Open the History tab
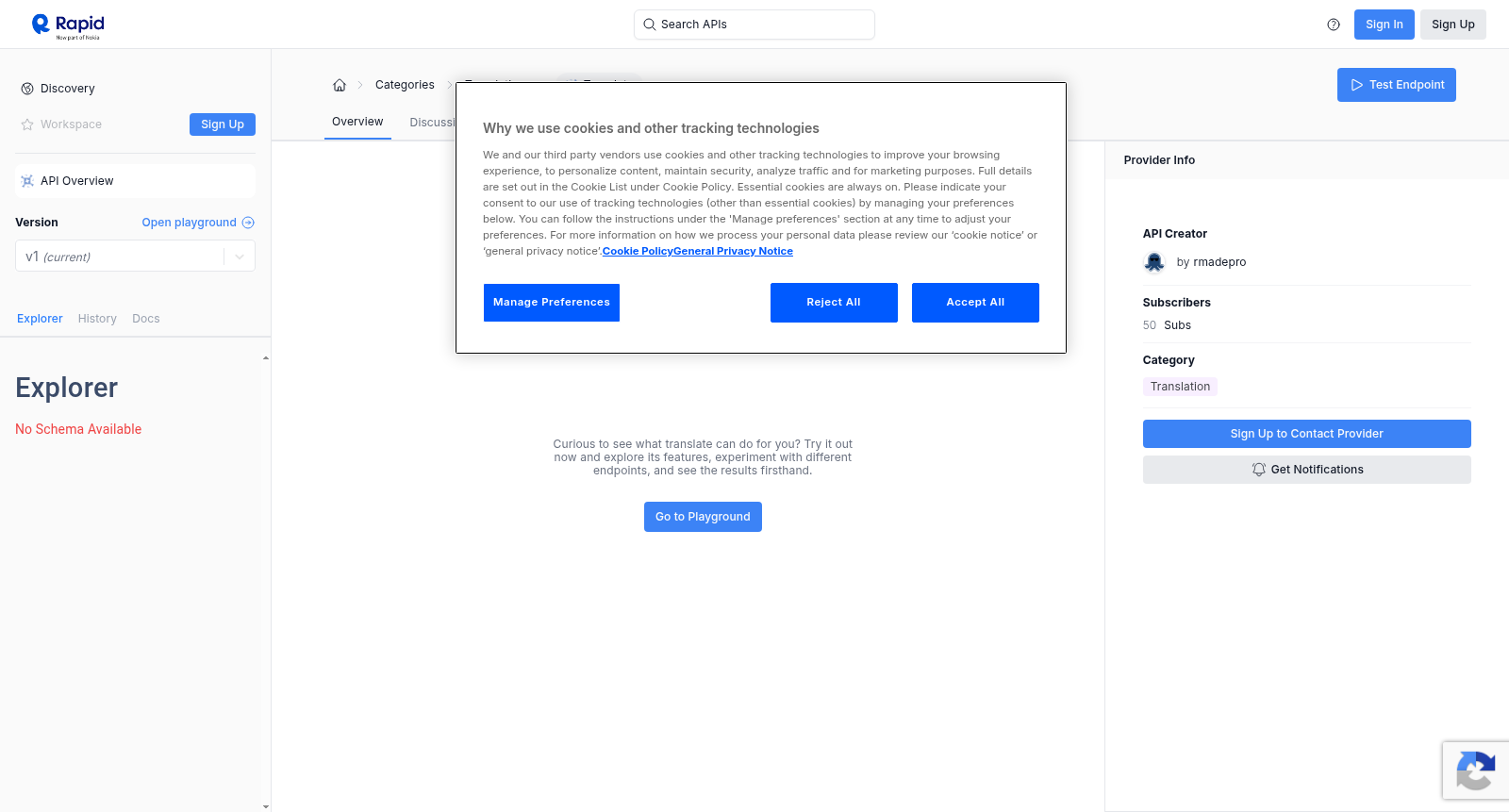Image resolution: width=1509 pixels, height=812 pixels. coord(97,319)
